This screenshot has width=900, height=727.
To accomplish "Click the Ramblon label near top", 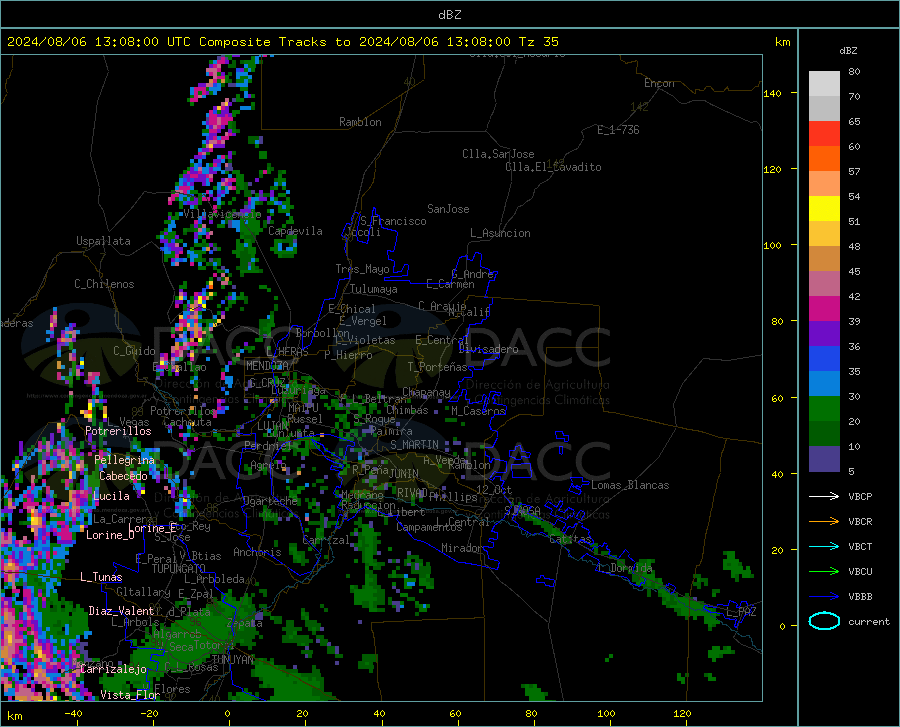I will (360, 122).
